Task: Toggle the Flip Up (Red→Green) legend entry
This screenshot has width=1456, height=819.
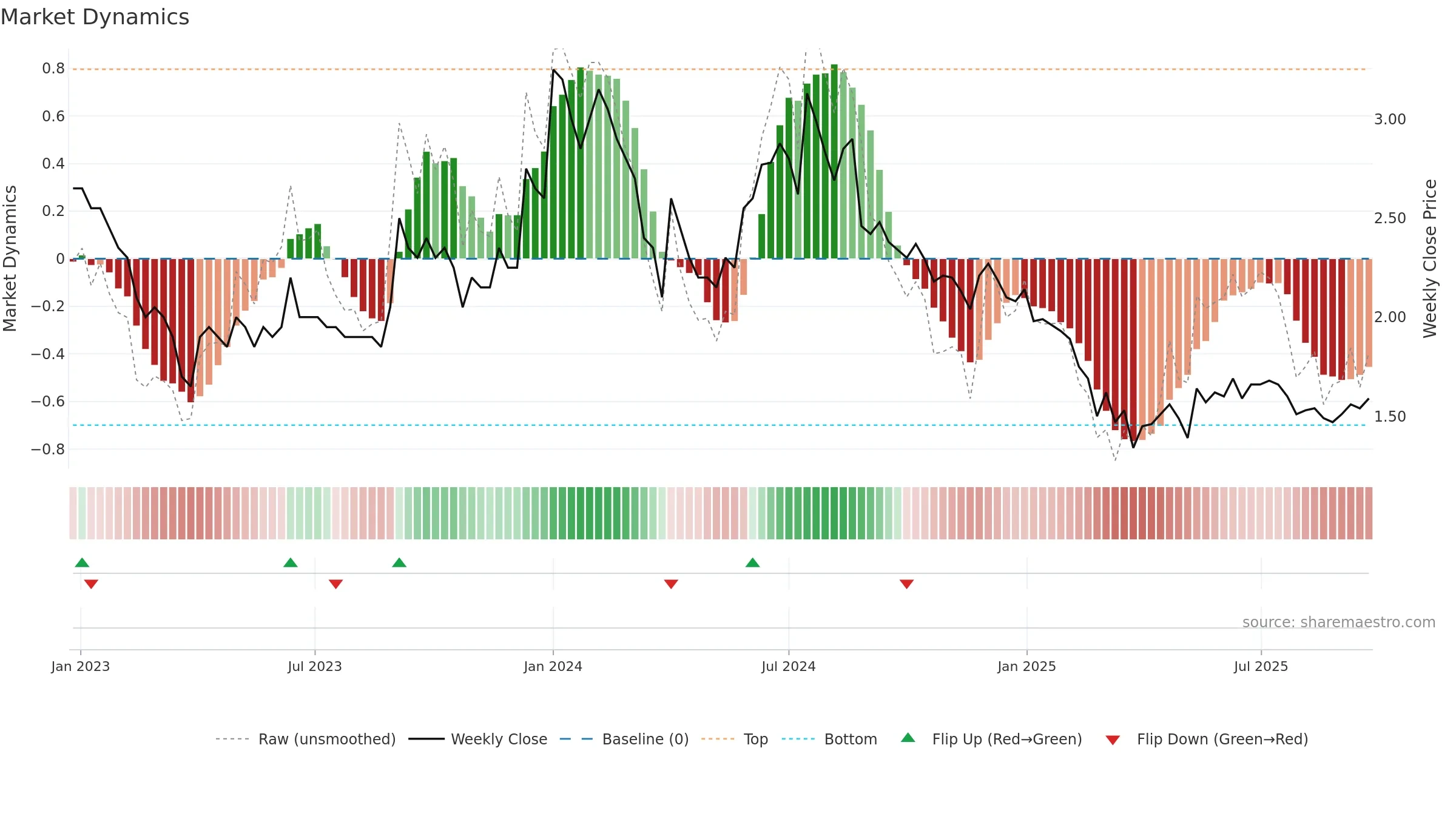Action: pos(991,739)
